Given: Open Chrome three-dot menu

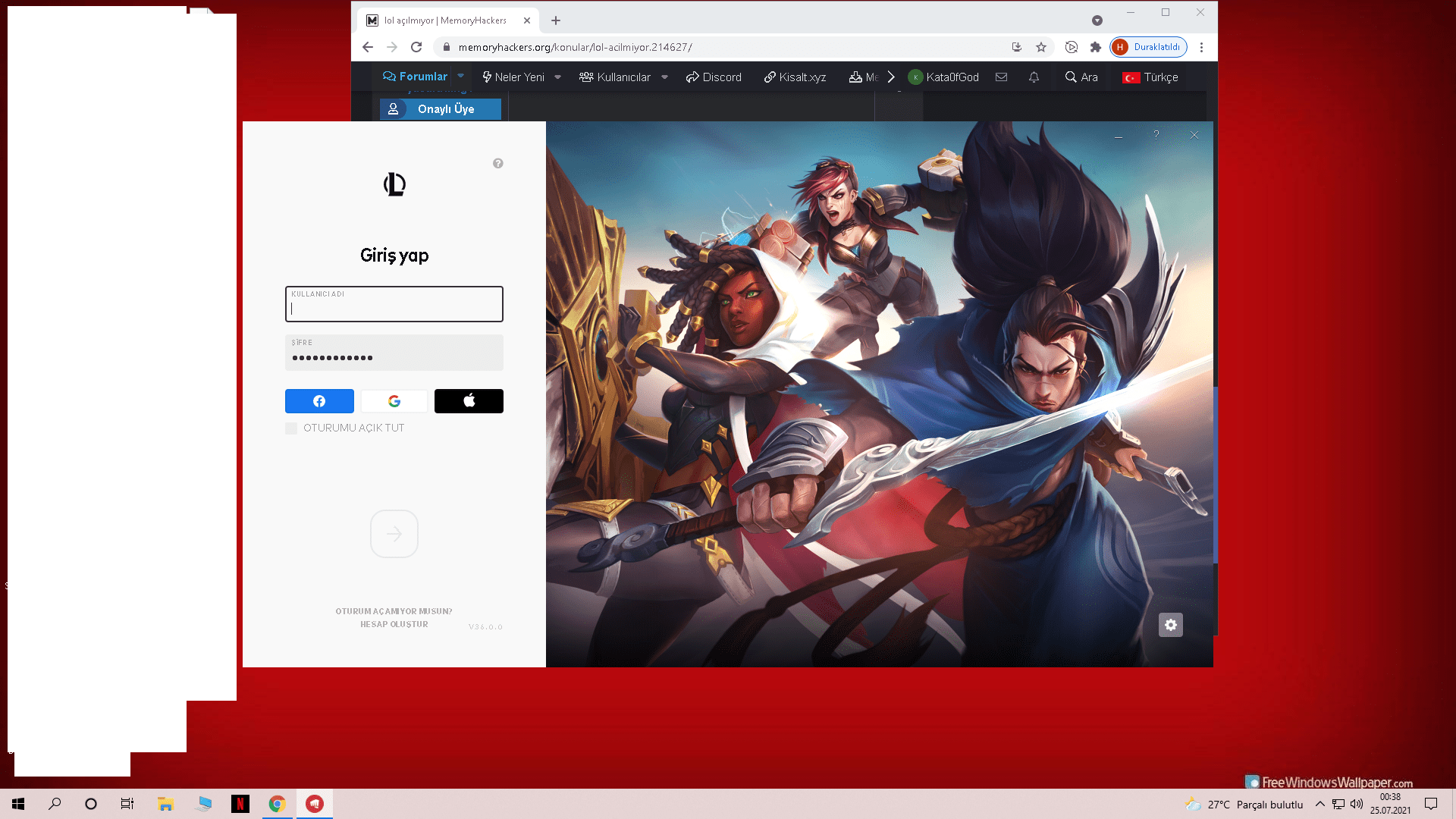Looking at the screenshot, I should click(x=1201, y=47).
